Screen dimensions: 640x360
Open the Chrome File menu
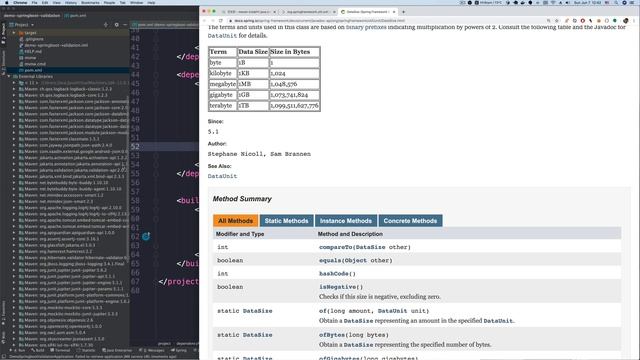point(34,2)
